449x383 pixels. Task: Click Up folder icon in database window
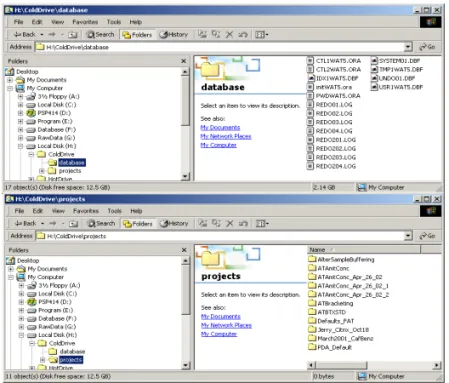tap(73, 34)
